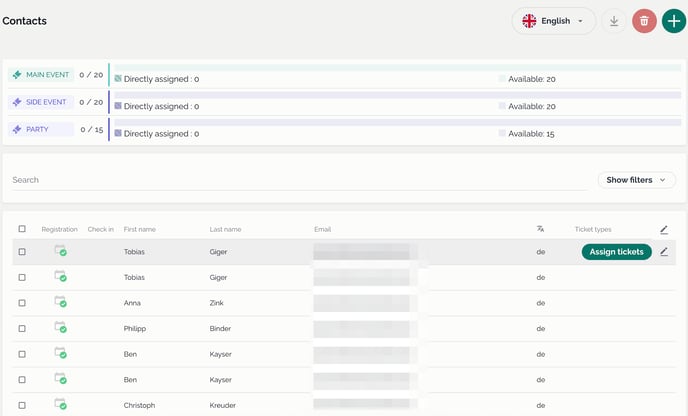Select the Christoph Kreuder row checkbox
This screenshot has height=416, width=688.
click(x=22, y=405)
